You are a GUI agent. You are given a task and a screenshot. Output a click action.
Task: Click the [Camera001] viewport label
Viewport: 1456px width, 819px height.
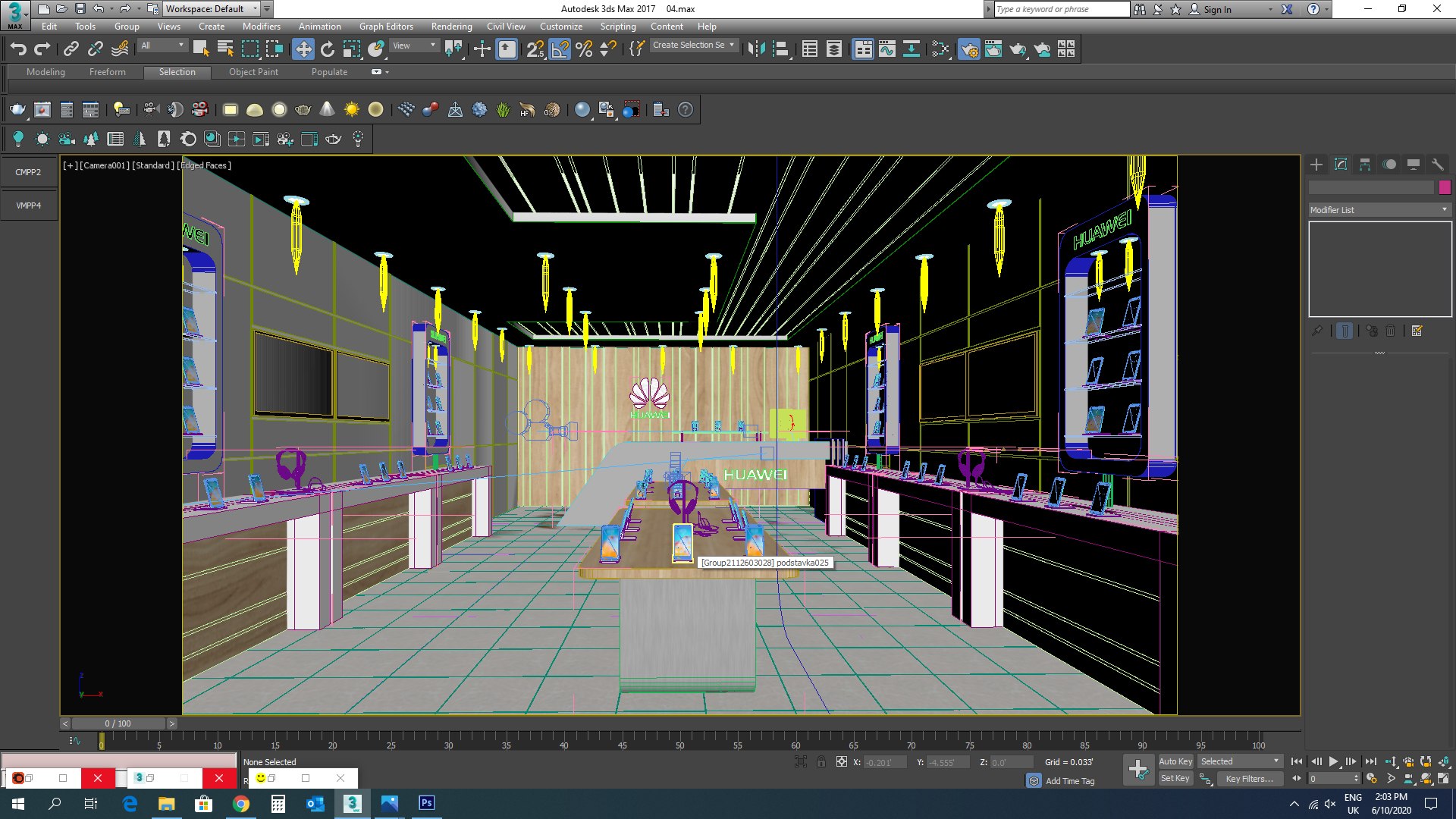pyautogui.click(x=105, y=165)
